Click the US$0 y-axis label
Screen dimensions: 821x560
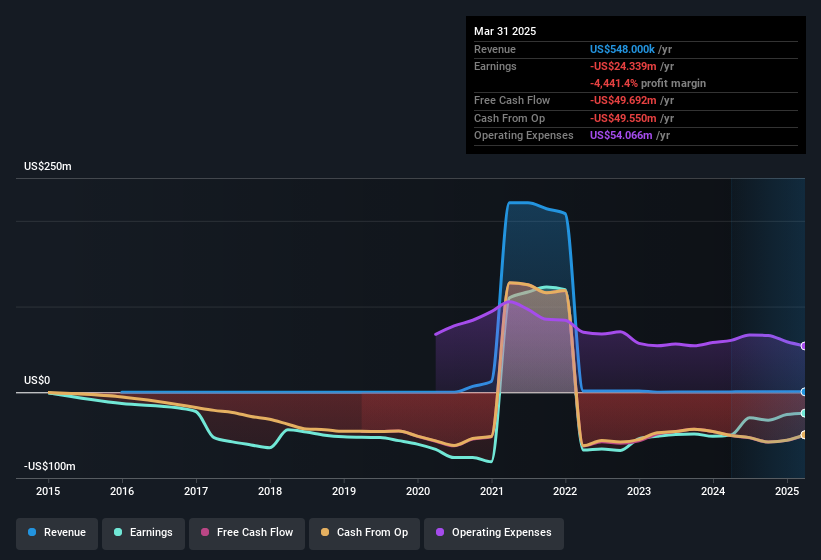coord(37,380)
